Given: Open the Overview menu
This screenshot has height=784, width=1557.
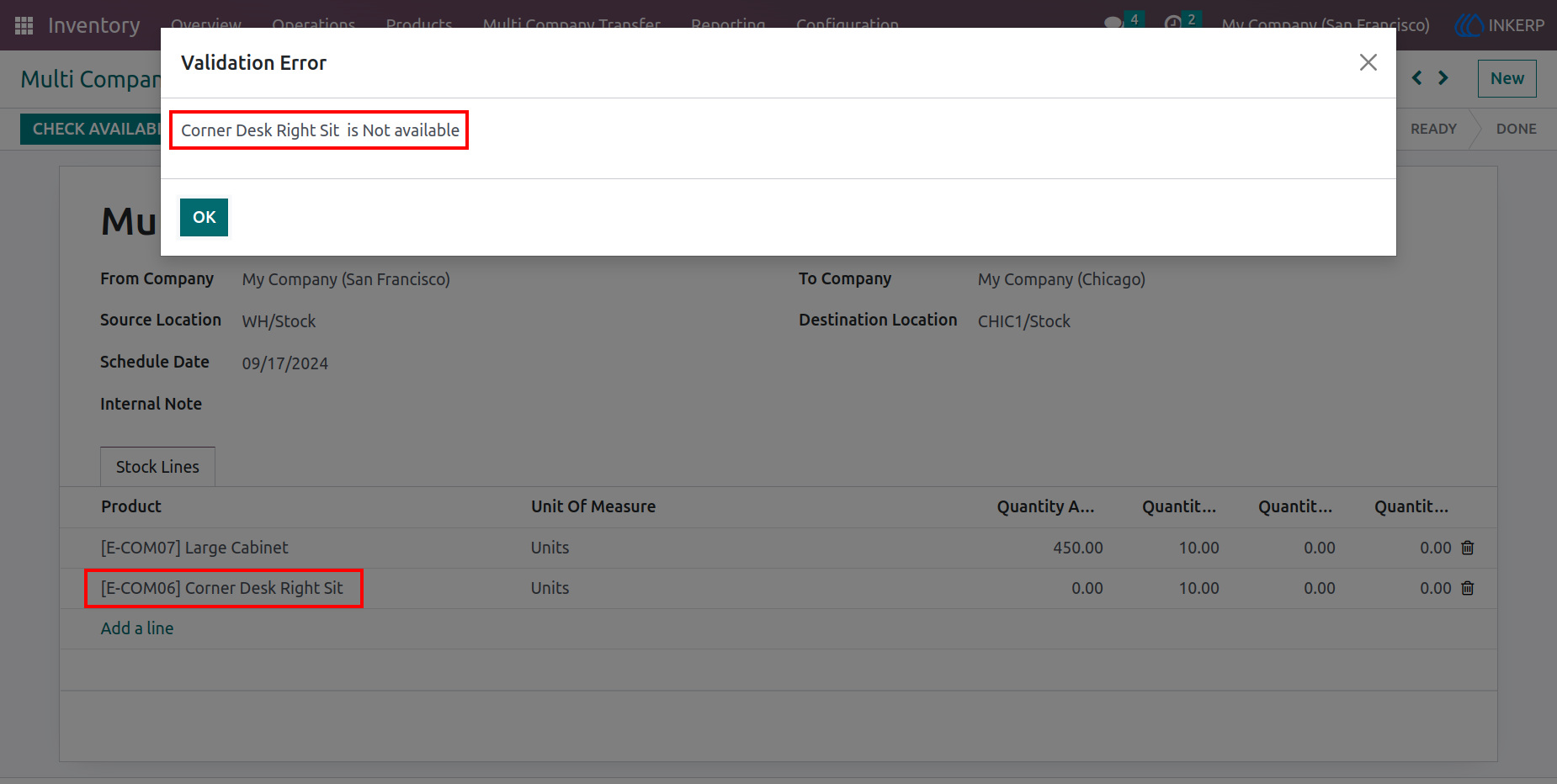Looking at the screenshot, I should point(206,24).
